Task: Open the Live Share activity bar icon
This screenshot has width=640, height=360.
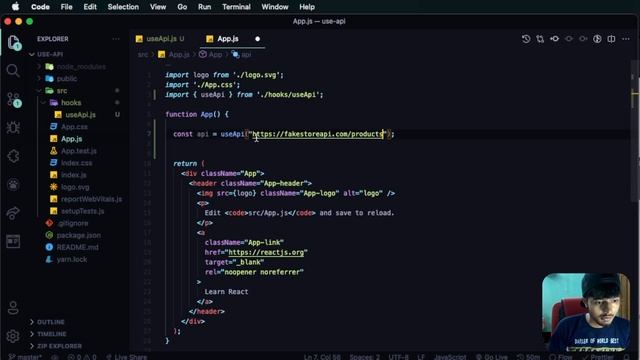Action: tap(13, 213)
